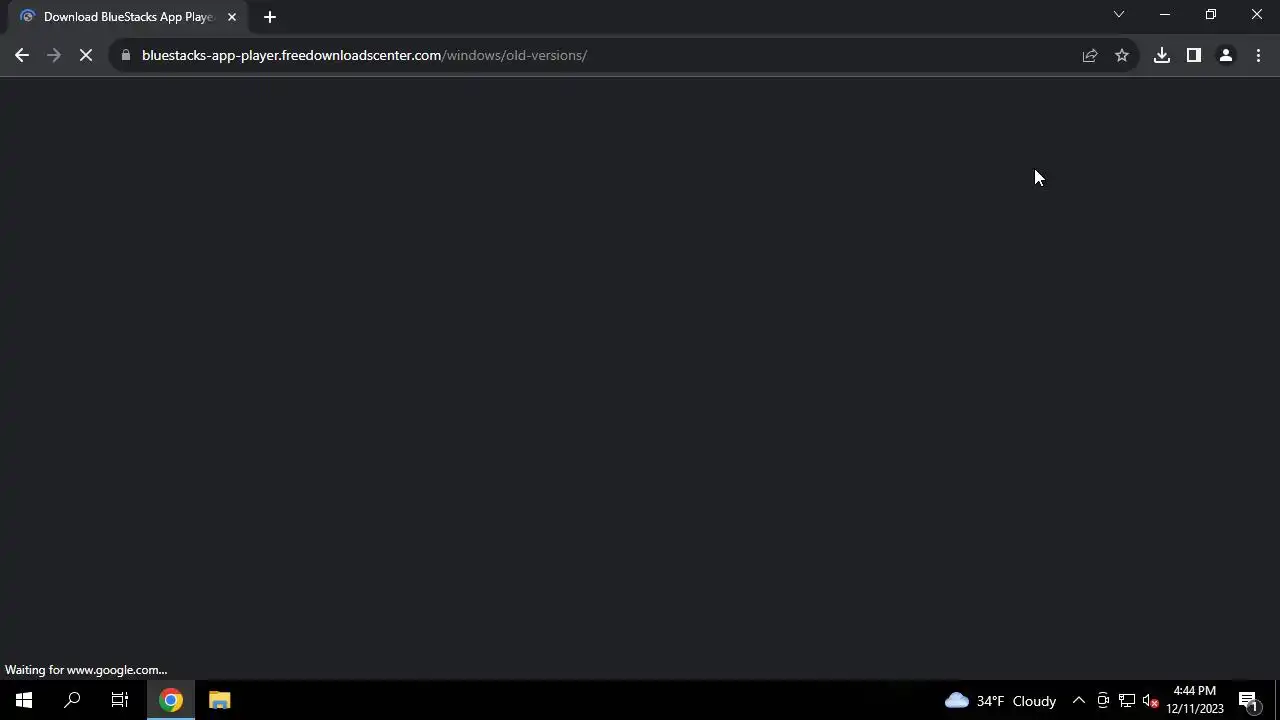Click Chrome icon in the taskbar
This screenshot has height=720, width=1280.
point(171,701)
